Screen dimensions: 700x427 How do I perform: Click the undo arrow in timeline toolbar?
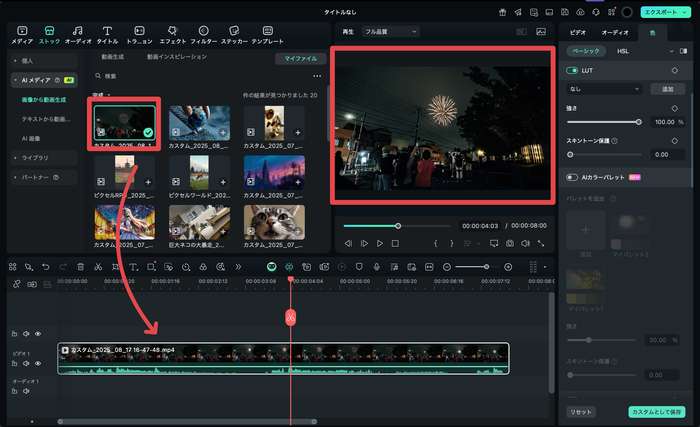(46, 267)
